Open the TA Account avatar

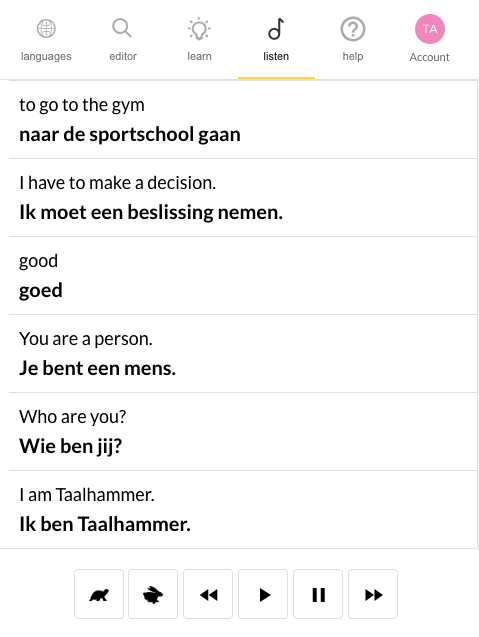coord(429,29)
